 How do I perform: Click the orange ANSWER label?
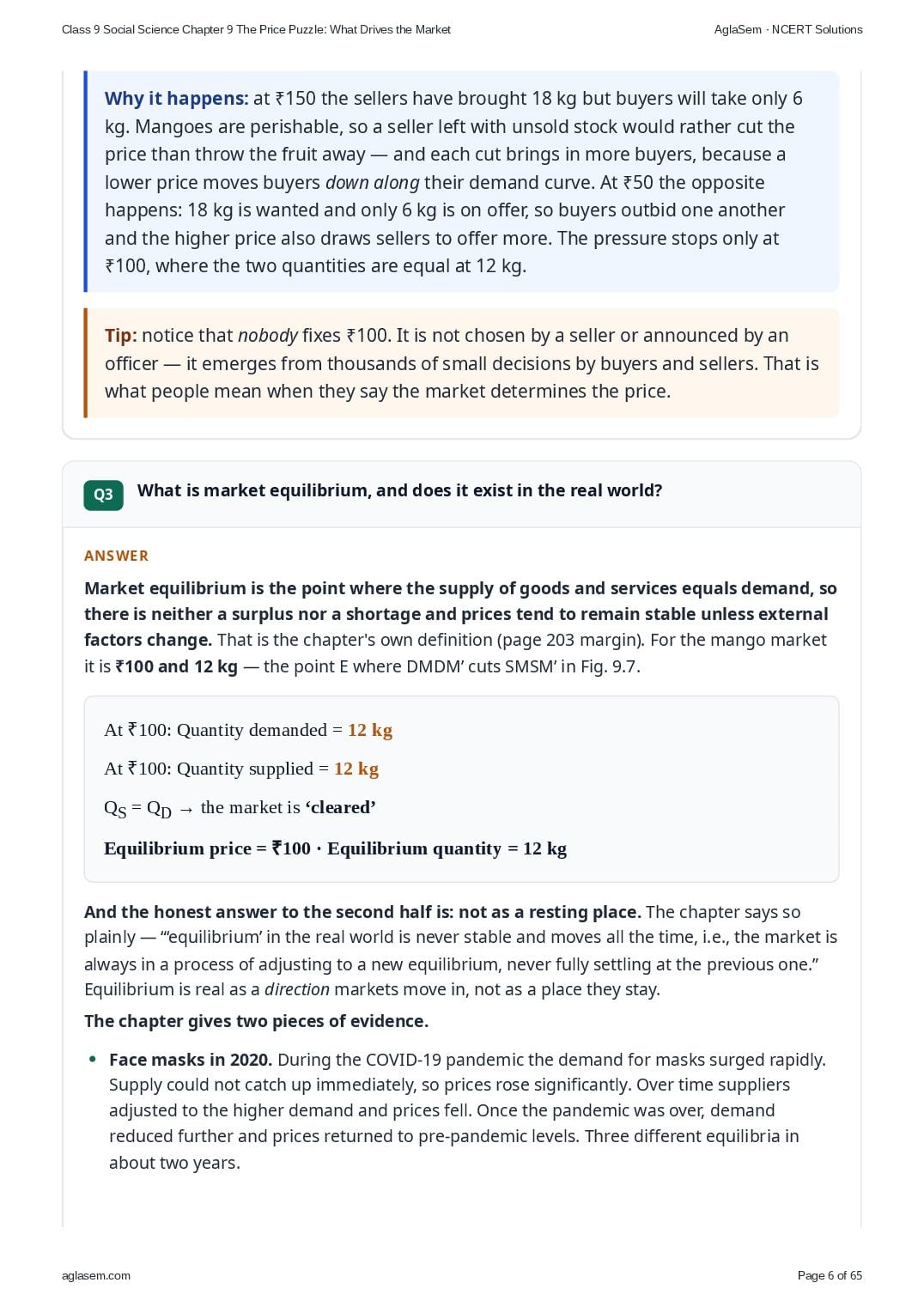116,556
